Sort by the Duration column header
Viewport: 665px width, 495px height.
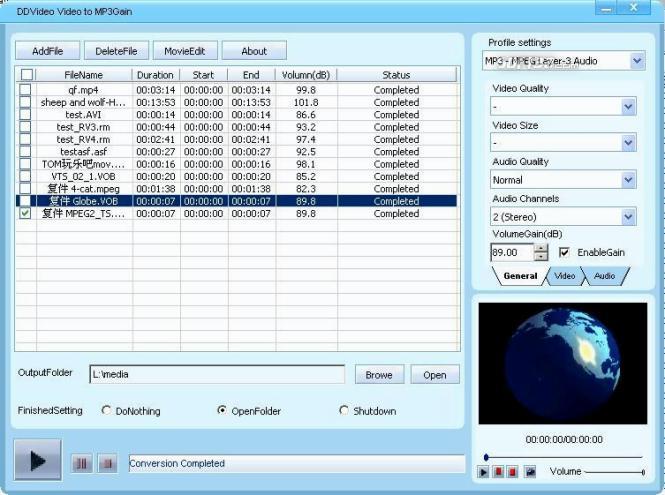[155, 75]
